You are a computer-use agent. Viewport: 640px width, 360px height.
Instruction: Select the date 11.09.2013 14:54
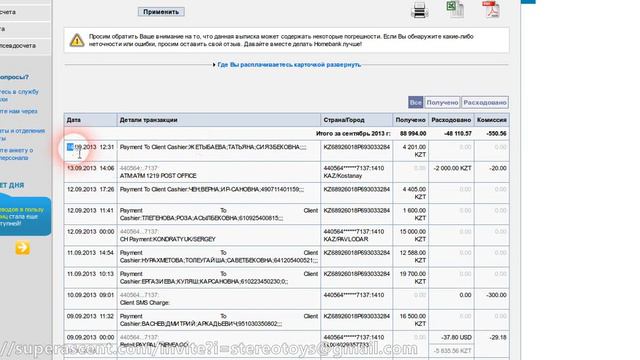point(91,253)
